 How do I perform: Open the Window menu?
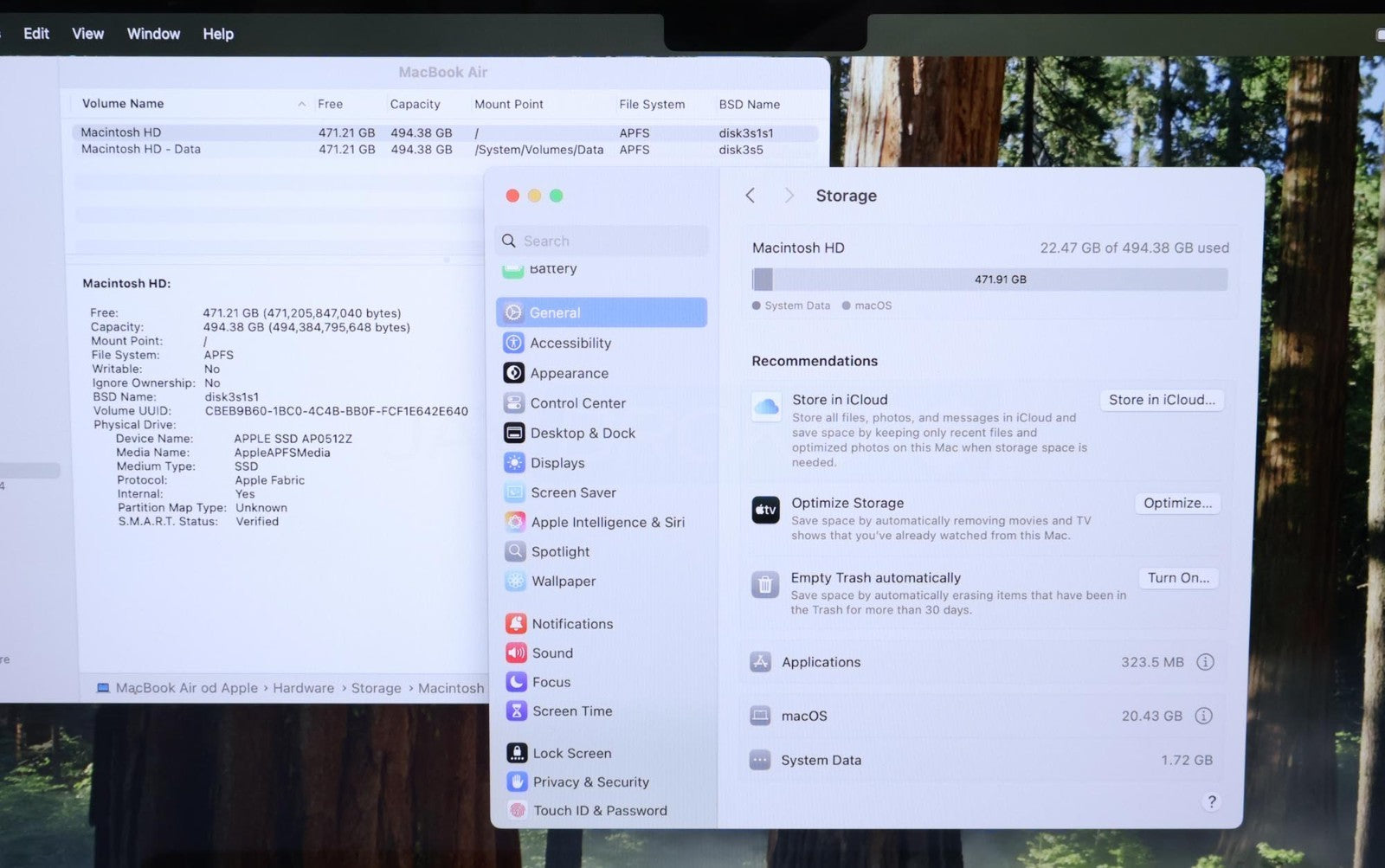coord(153,34)
